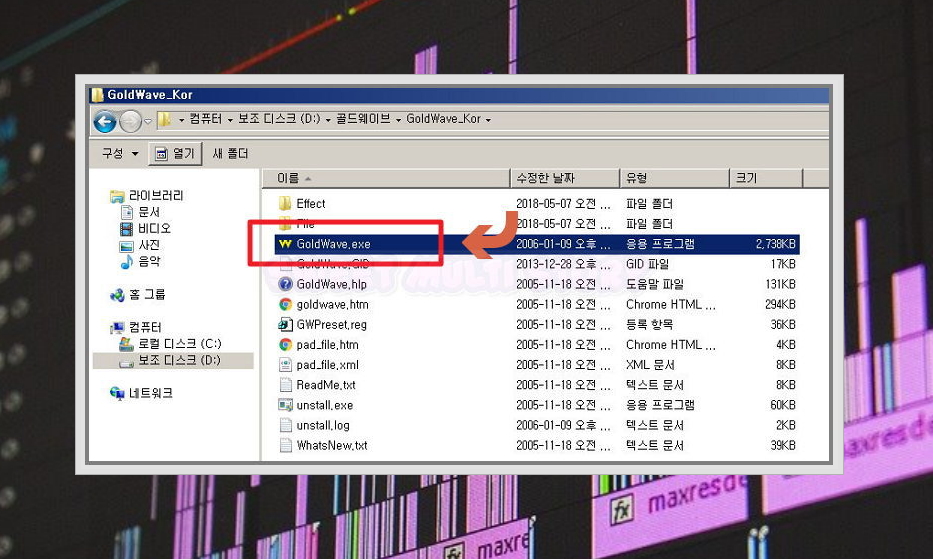Image resolution: width=933 pixels, height=559 pixels.
Task: Sort by 수정한 날짜 column header
Action: click(565, 178)
